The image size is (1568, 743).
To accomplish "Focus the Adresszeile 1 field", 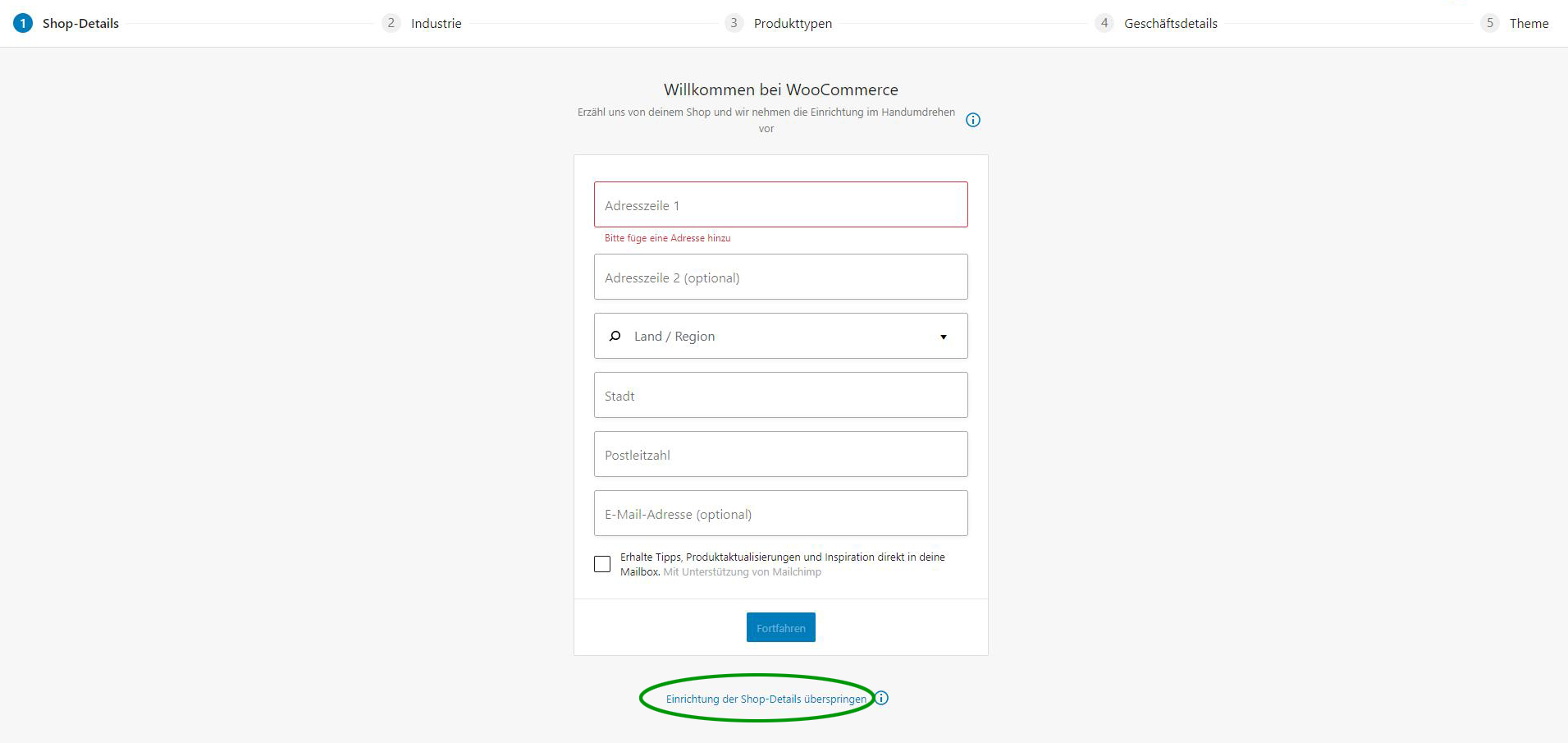I will [781, 204].
